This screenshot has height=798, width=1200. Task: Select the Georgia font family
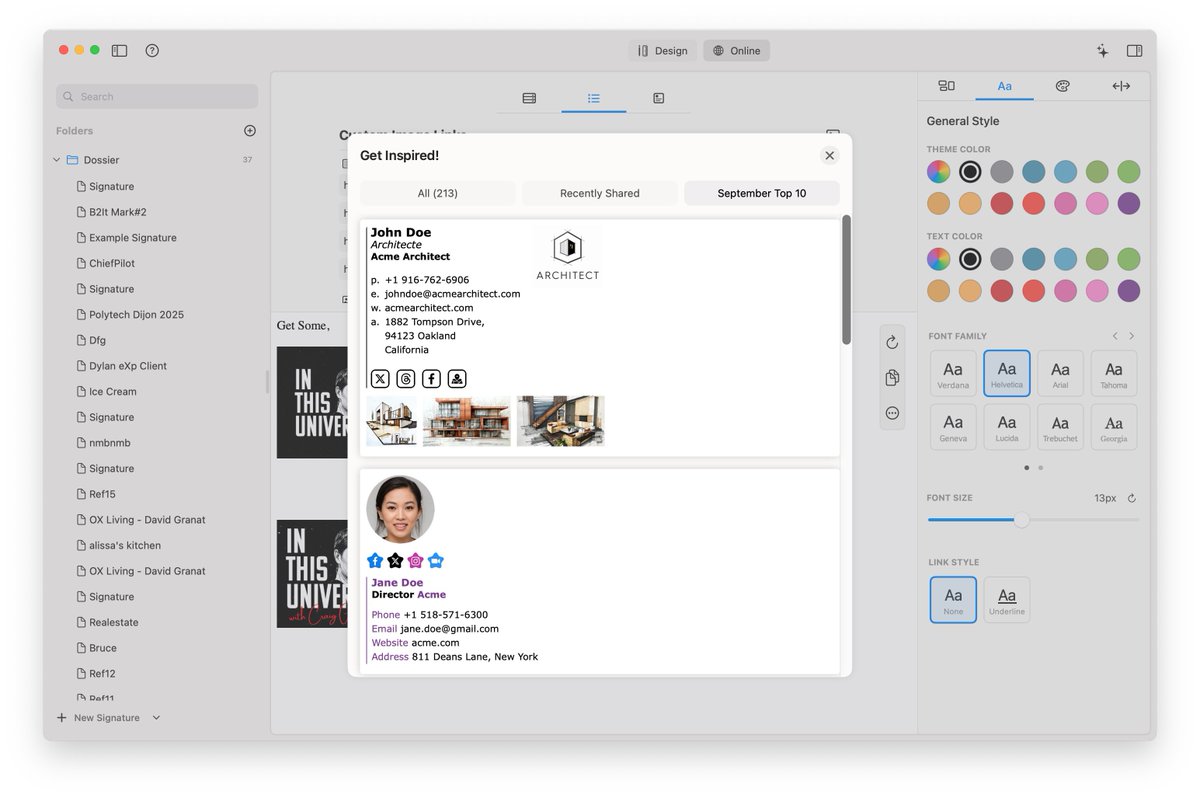coord(1114,427)
